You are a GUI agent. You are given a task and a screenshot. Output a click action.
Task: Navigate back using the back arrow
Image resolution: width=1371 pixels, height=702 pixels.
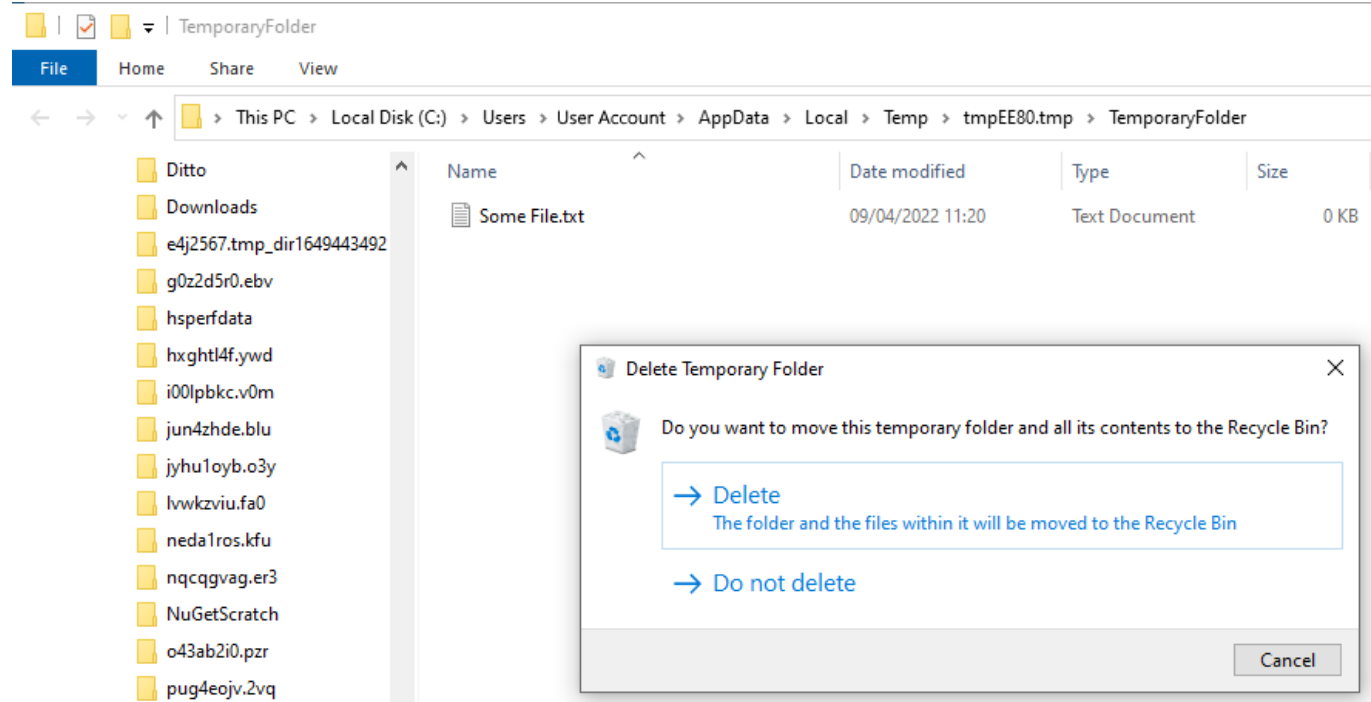pyautogui.click(x=40, y=117)
